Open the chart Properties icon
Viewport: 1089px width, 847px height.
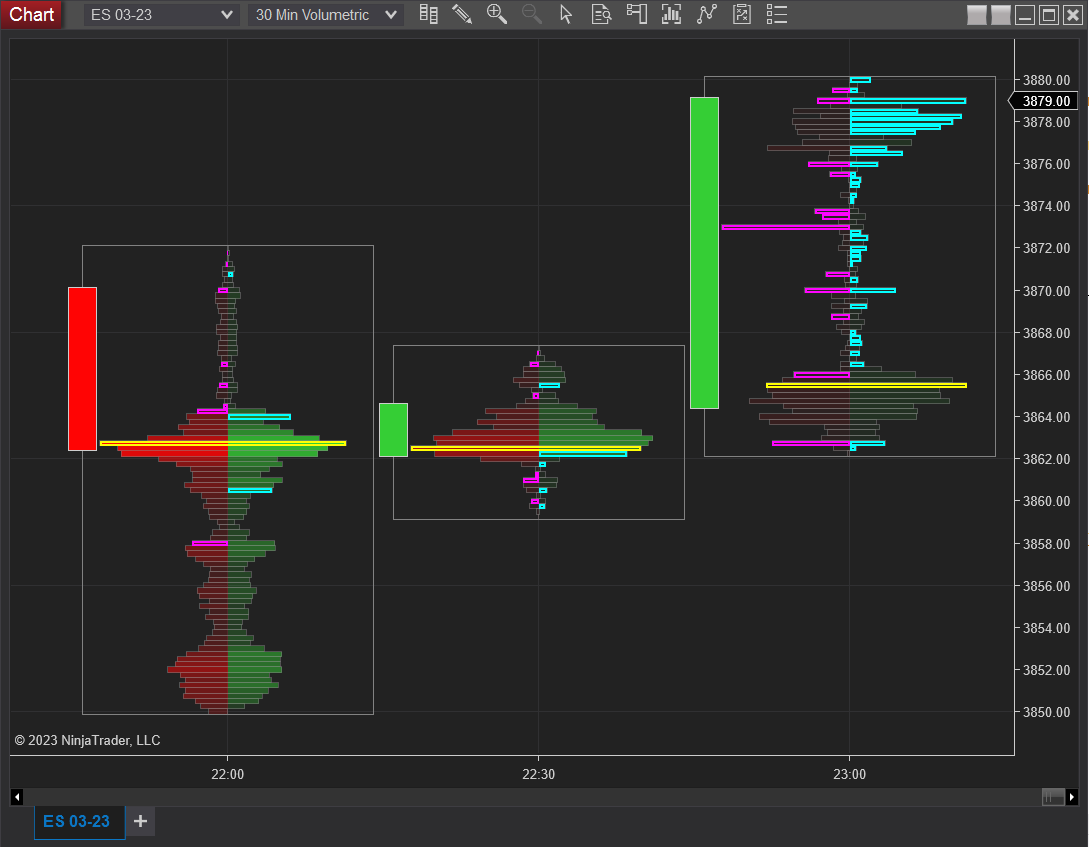[741, 14]
